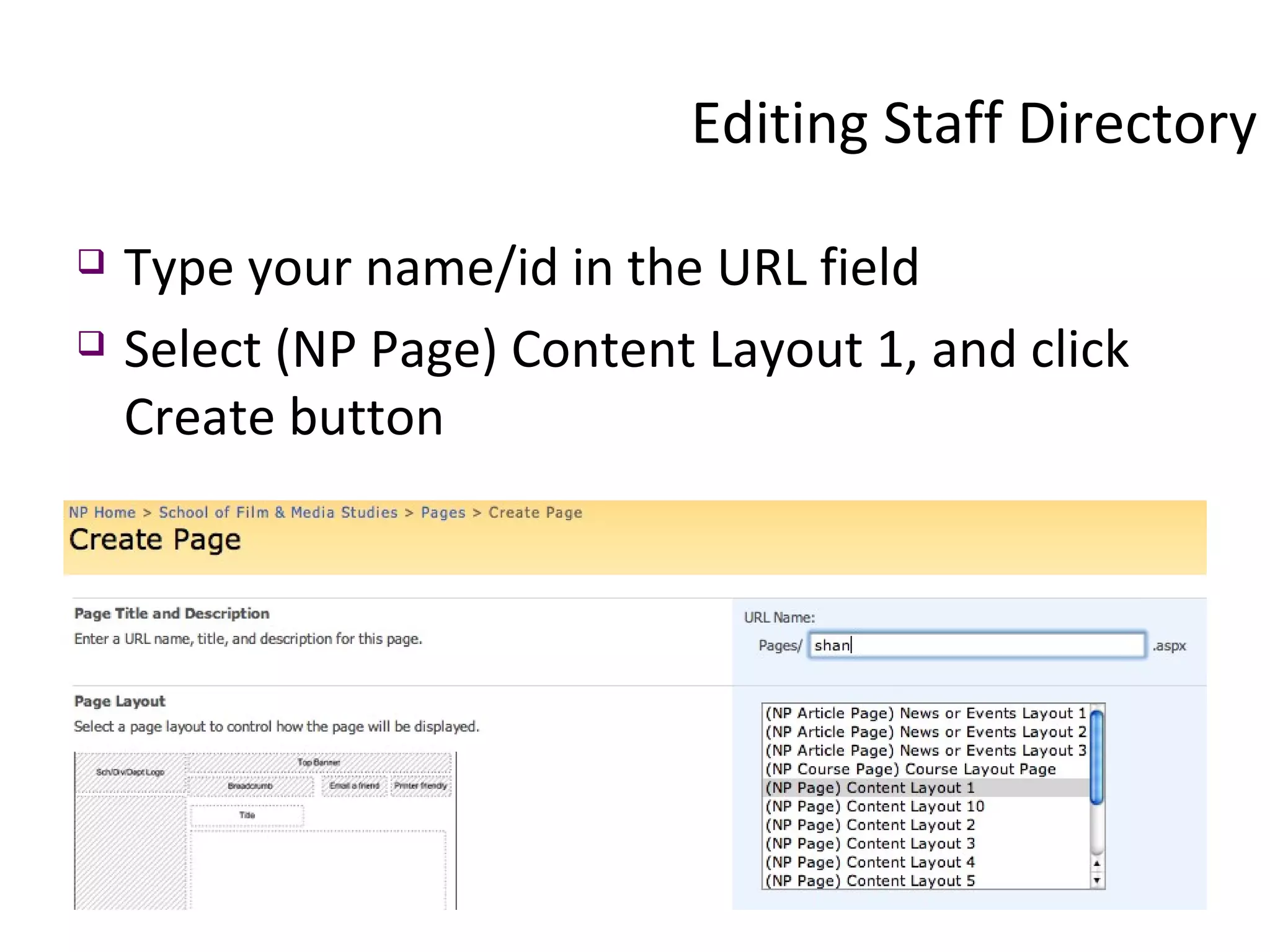The image size is (1270, 952).
Task: Select (NP Page) Content Layout 1
Action: tap(925, 788)
